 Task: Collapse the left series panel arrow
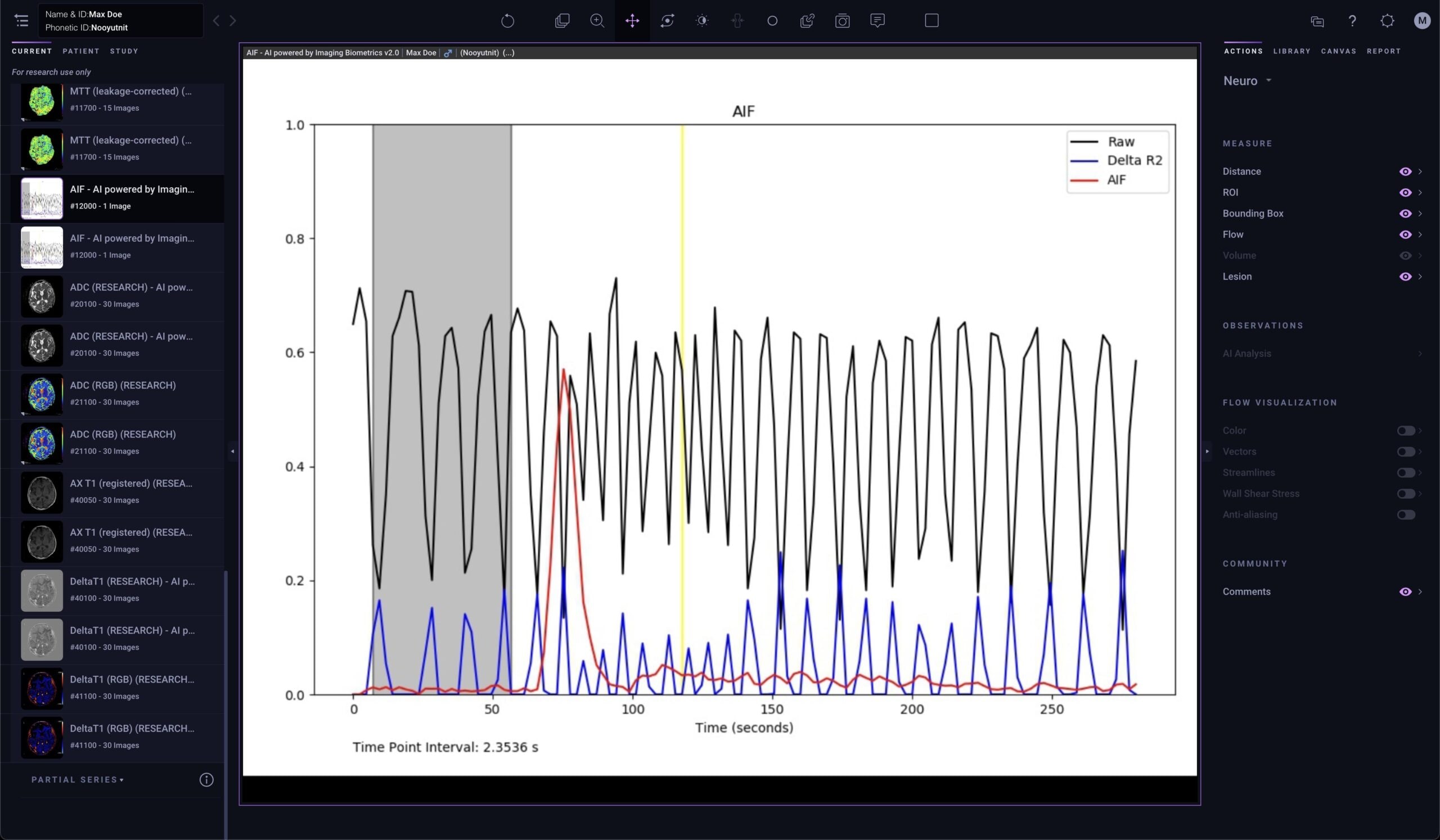(x=232, y=451)
